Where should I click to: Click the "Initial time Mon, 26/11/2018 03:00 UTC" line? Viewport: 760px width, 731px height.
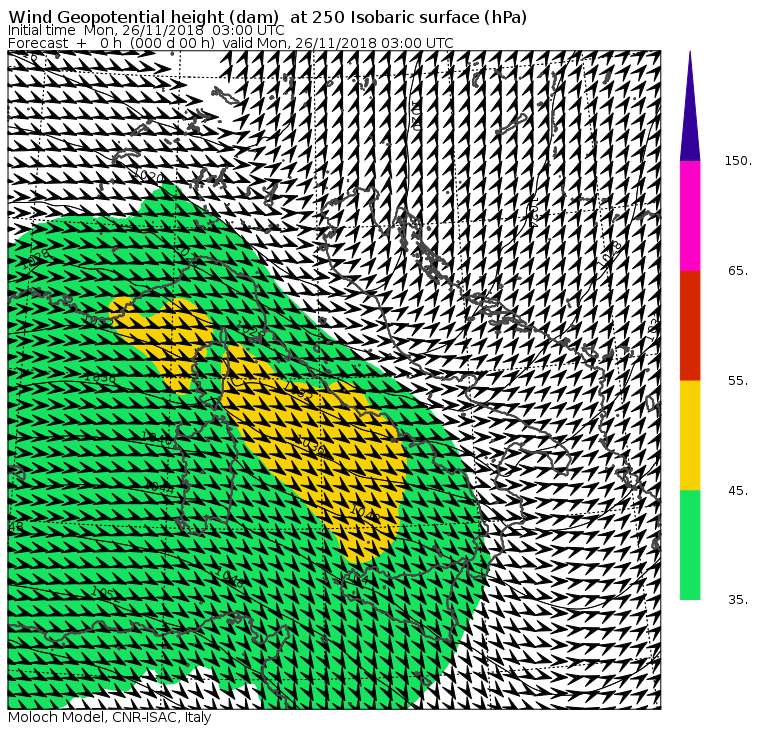(x=146, y=30)
